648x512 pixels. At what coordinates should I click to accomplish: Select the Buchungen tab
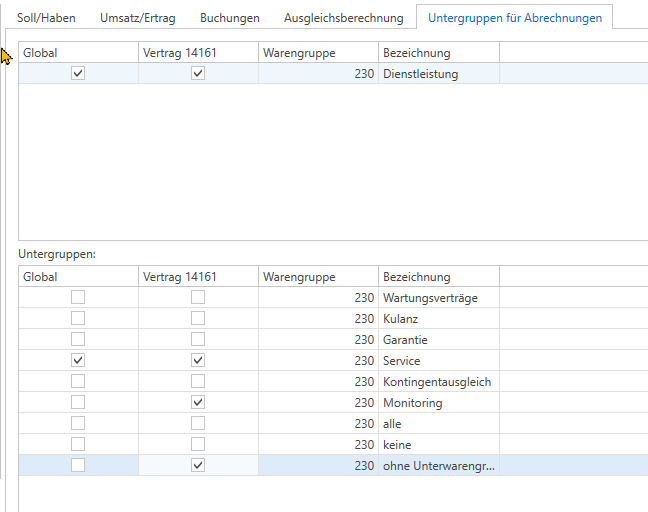229,18
